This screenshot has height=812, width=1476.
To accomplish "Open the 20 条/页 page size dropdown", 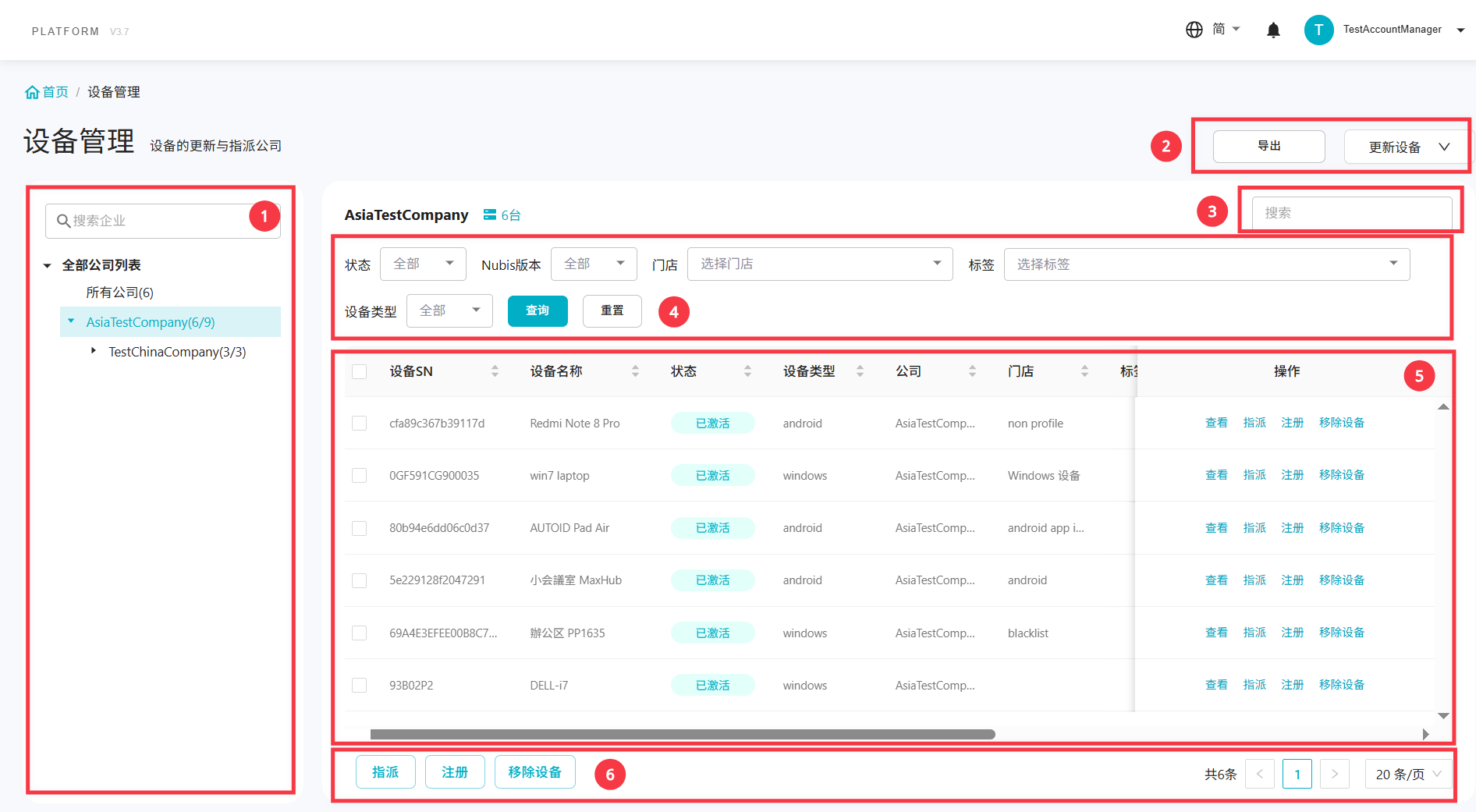I will coord(1409,774).
